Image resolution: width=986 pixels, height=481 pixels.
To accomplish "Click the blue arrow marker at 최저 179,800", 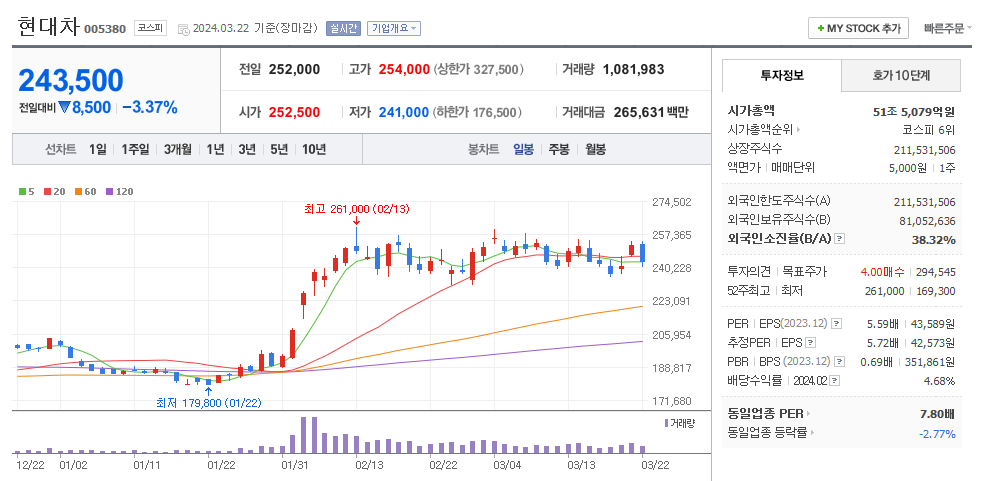I will (x=208, y=391).
